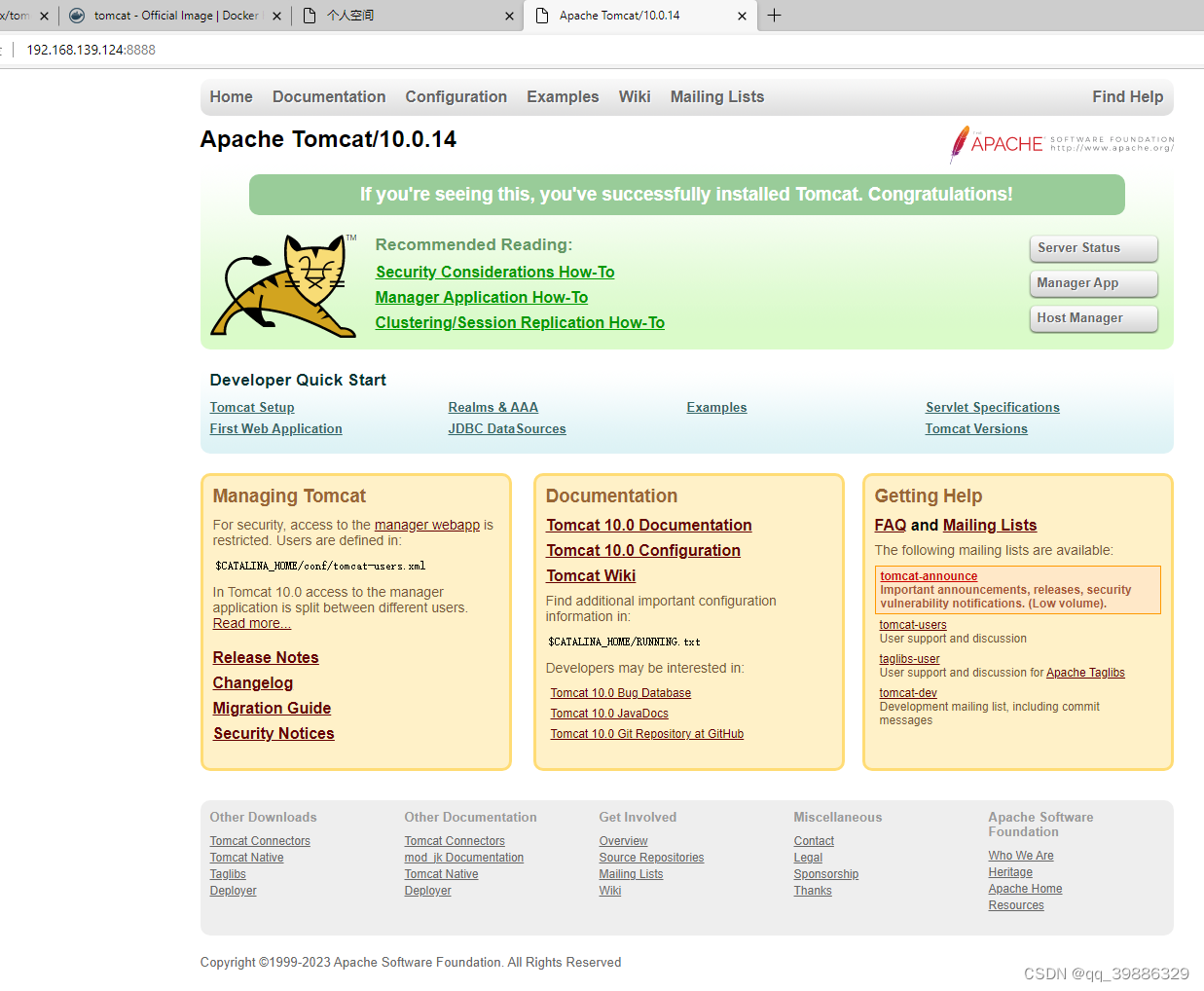
Task: Open tomcat-dev mailing list link
Action: (x=908, y=693)
